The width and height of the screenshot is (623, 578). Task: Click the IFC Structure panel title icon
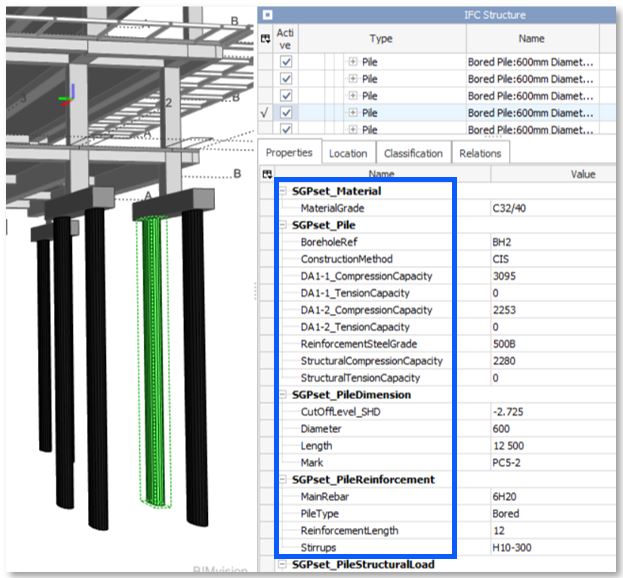pyautogui.click(x=267, y=14)
